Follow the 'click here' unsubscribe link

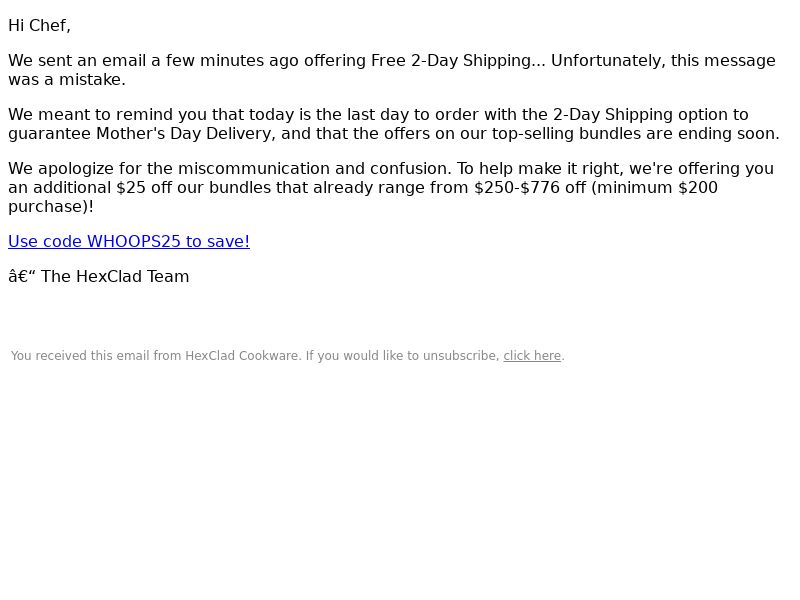coord(532,356)
